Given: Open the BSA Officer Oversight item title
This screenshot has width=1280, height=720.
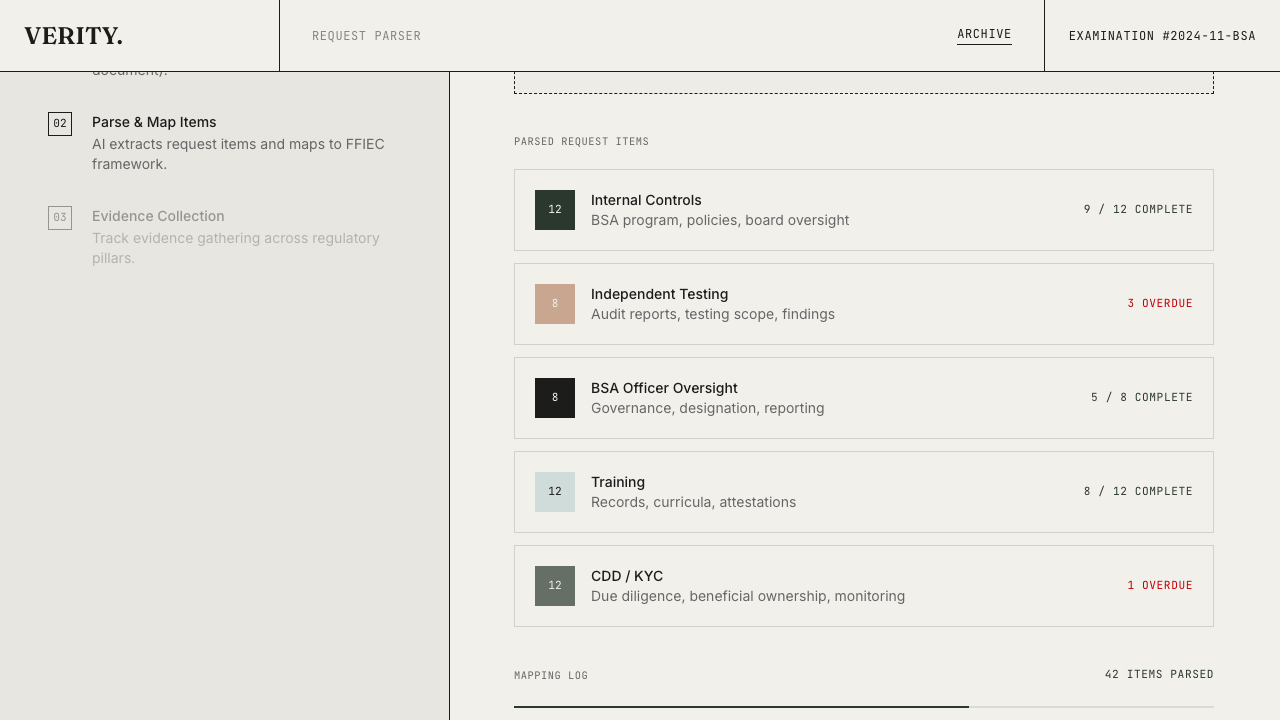Looking at the screenshot, I should click(x=664, y=388).
